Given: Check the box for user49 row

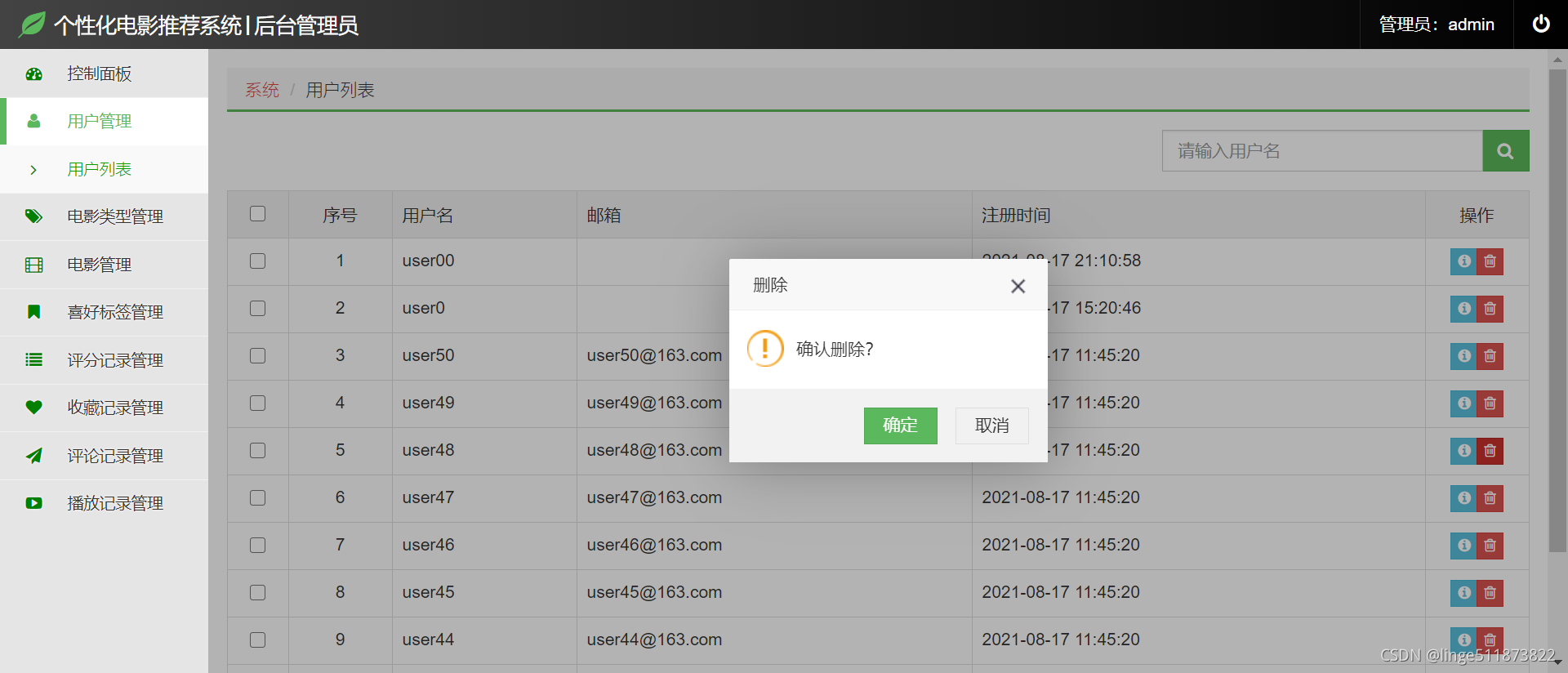Looking at the screenshot, I should point(258,403).
